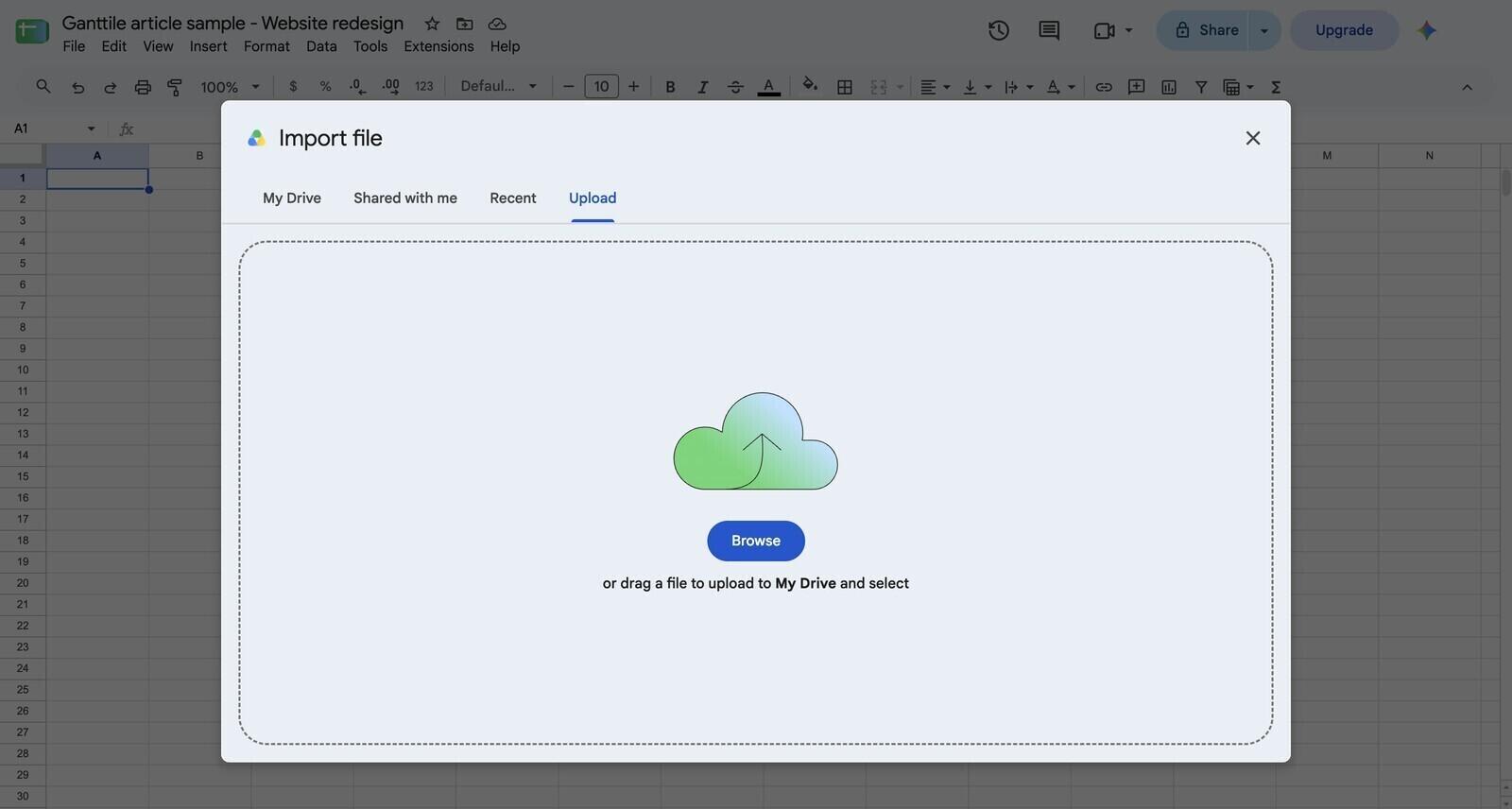Select the Recent tab
Image resolution: width=1512 pixels, height=809 pixels.
(x=513, y=198)
